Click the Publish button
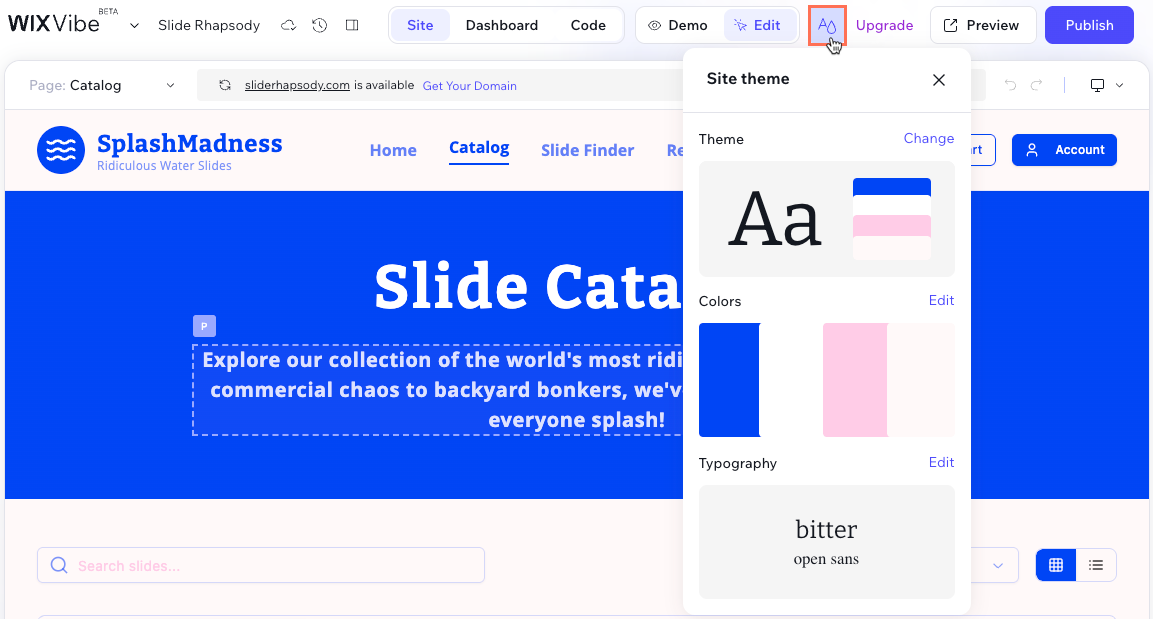Image resolution: width=1153 pixels, height=619 pixels. (x=1089, y=25)
